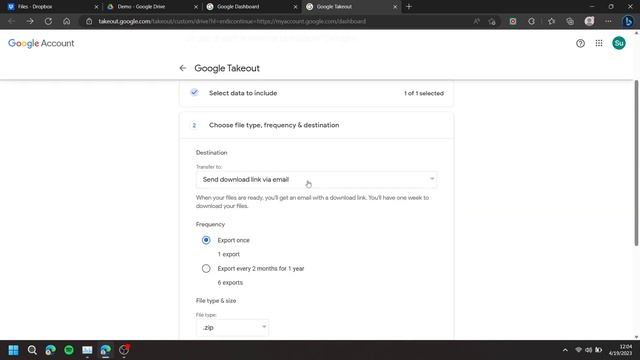This screenshot has height=360, width=640.
Task: Go to browser home page
Action: click(67, 21)
